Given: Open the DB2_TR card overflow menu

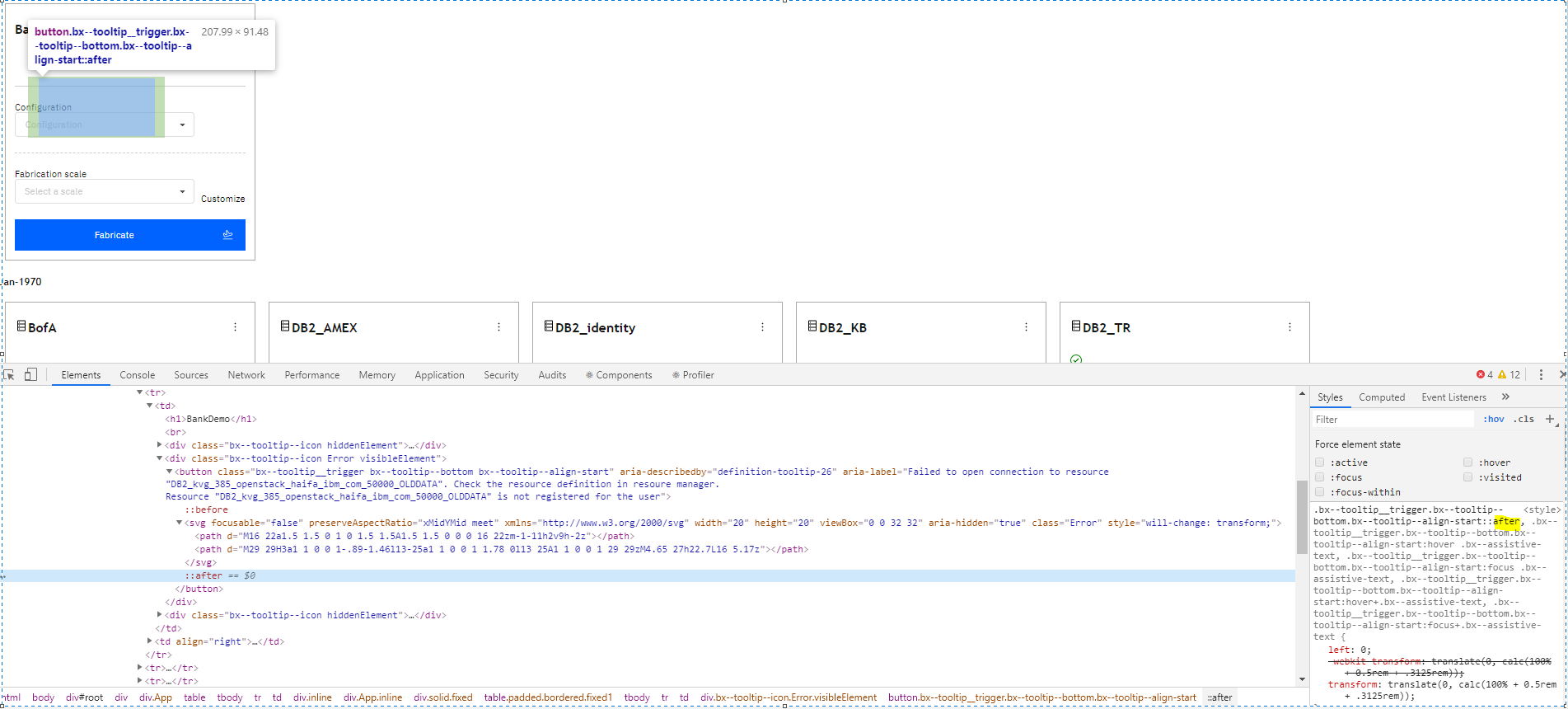Looking at the screenshot, I should 1290,327.
